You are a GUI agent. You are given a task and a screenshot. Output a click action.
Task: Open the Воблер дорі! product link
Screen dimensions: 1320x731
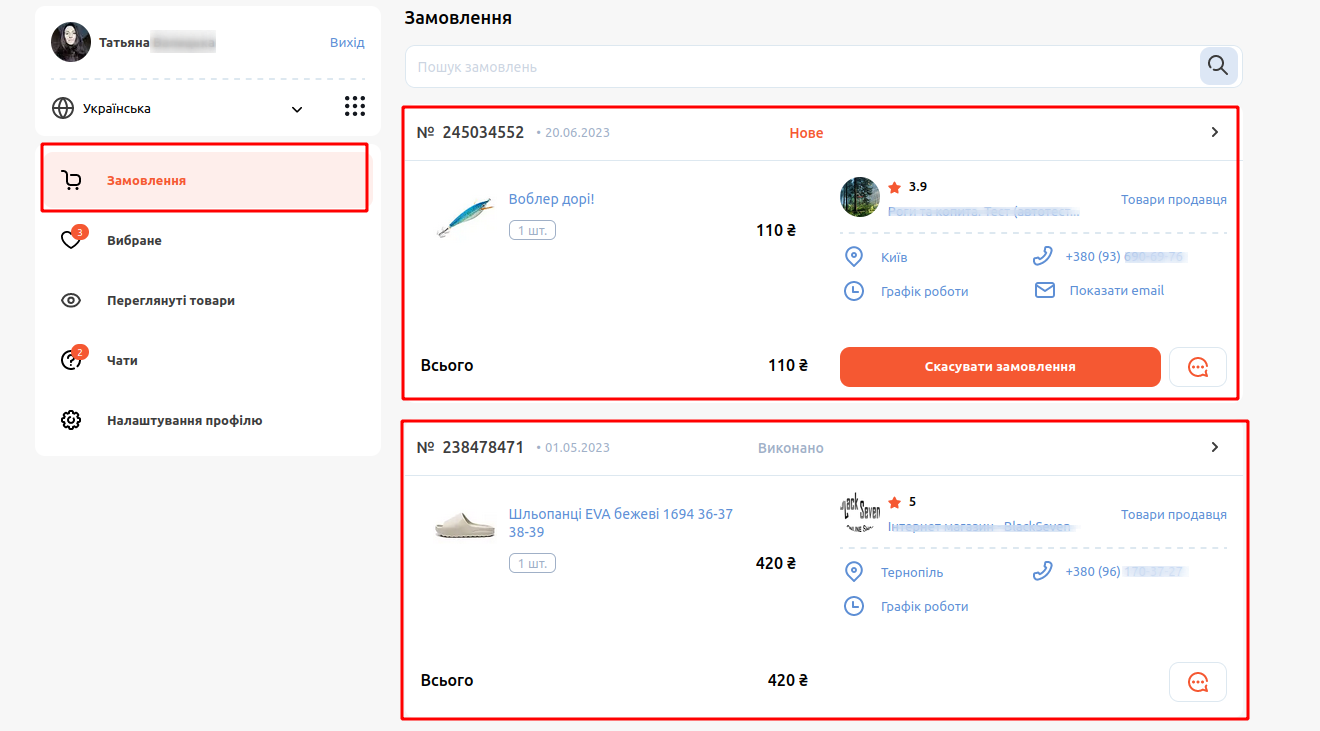click(x=552, y=199)
